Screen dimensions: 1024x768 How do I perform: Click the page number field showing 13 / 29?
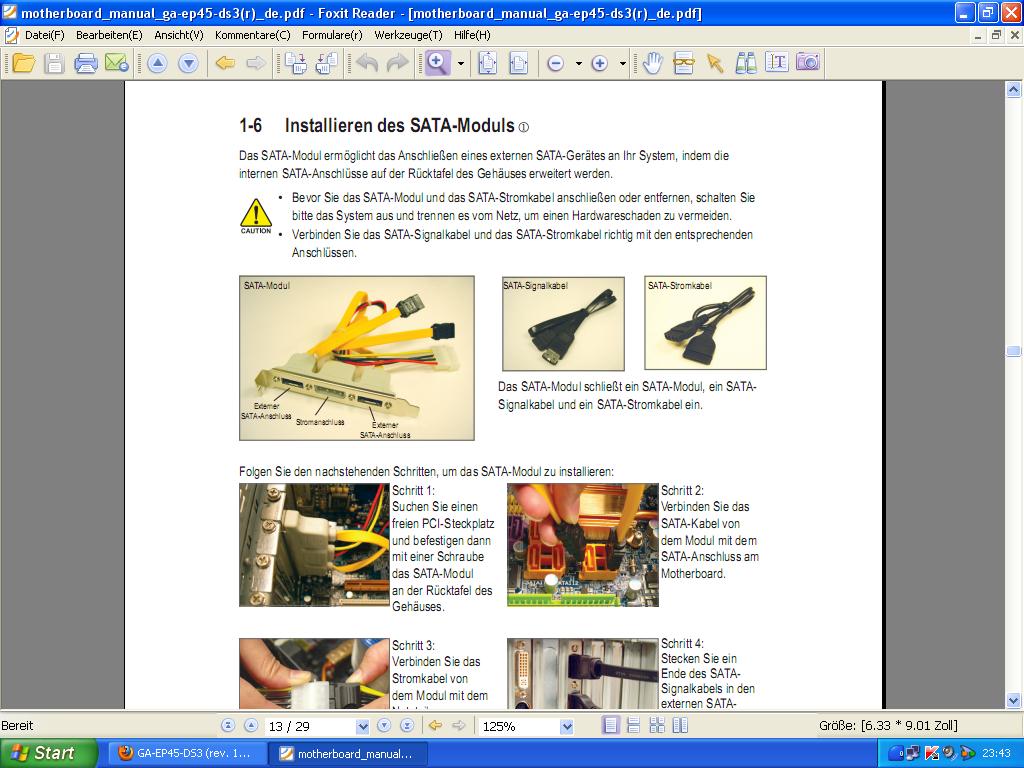click(x=310, y=726)
